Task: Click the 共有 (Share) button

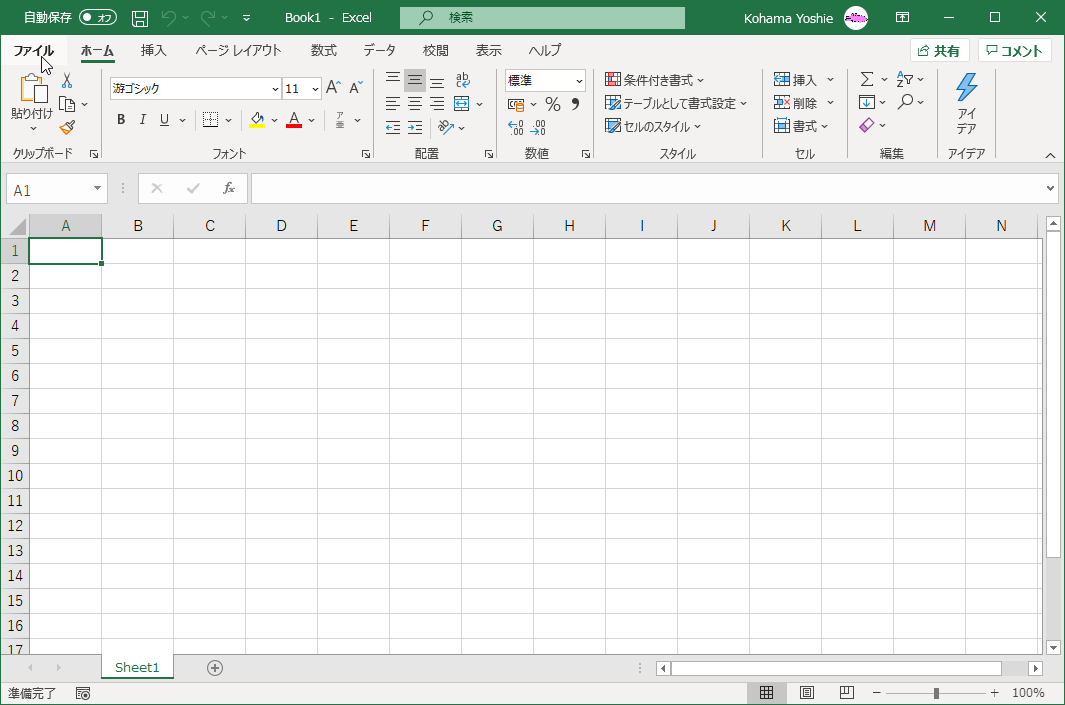Action: (x=939, y=51)
